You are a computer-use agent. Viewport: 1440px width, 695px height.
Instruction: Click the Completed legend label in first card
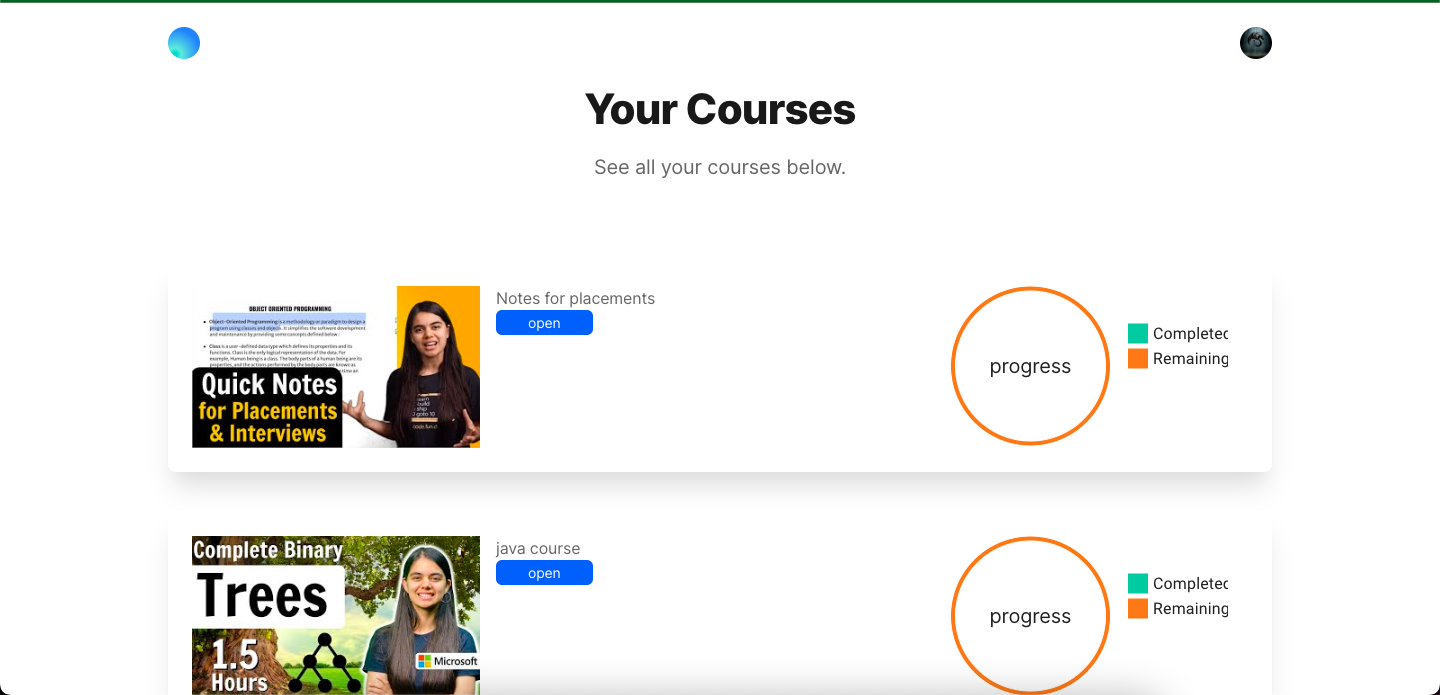(x=1190, y=333)
